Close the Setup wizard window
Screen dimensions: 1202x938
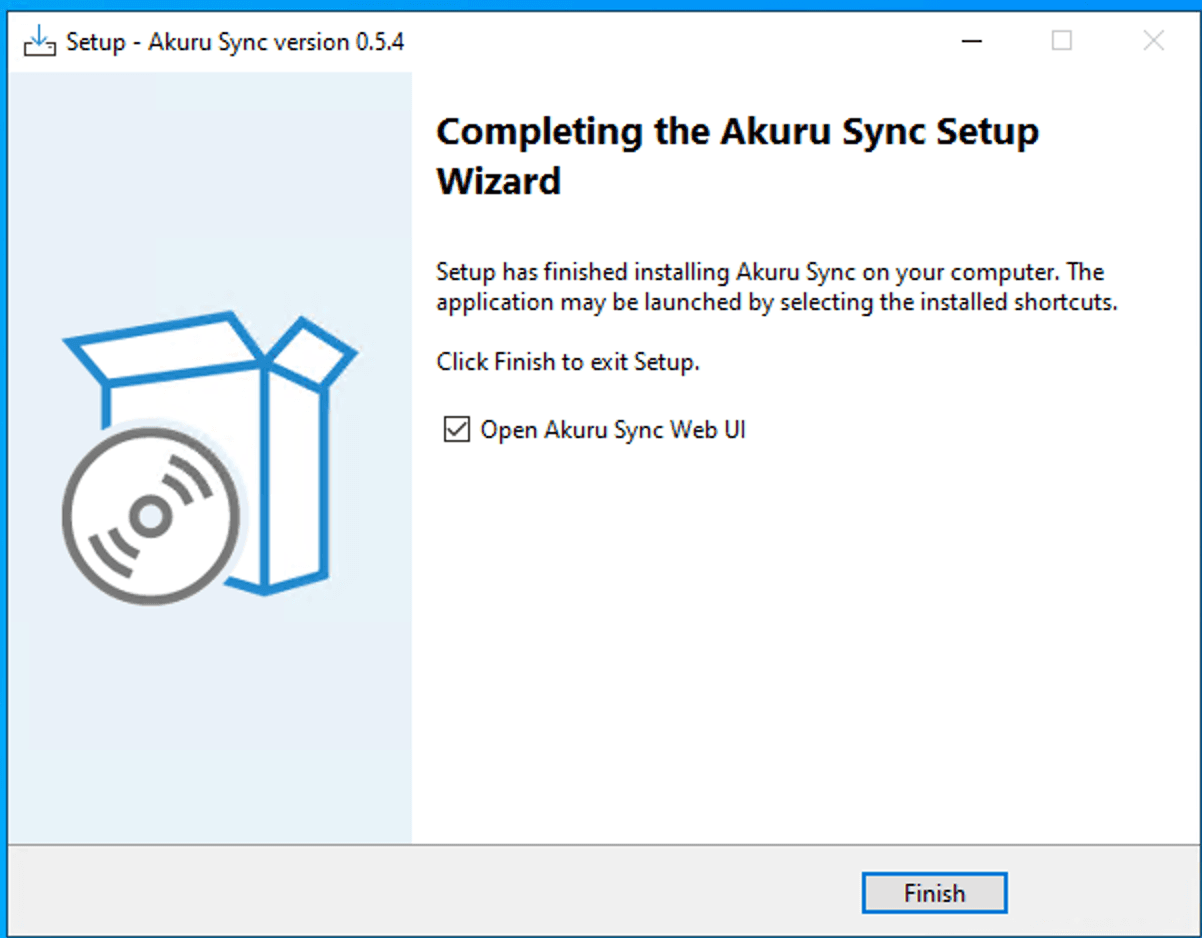tap(1153, 41)
